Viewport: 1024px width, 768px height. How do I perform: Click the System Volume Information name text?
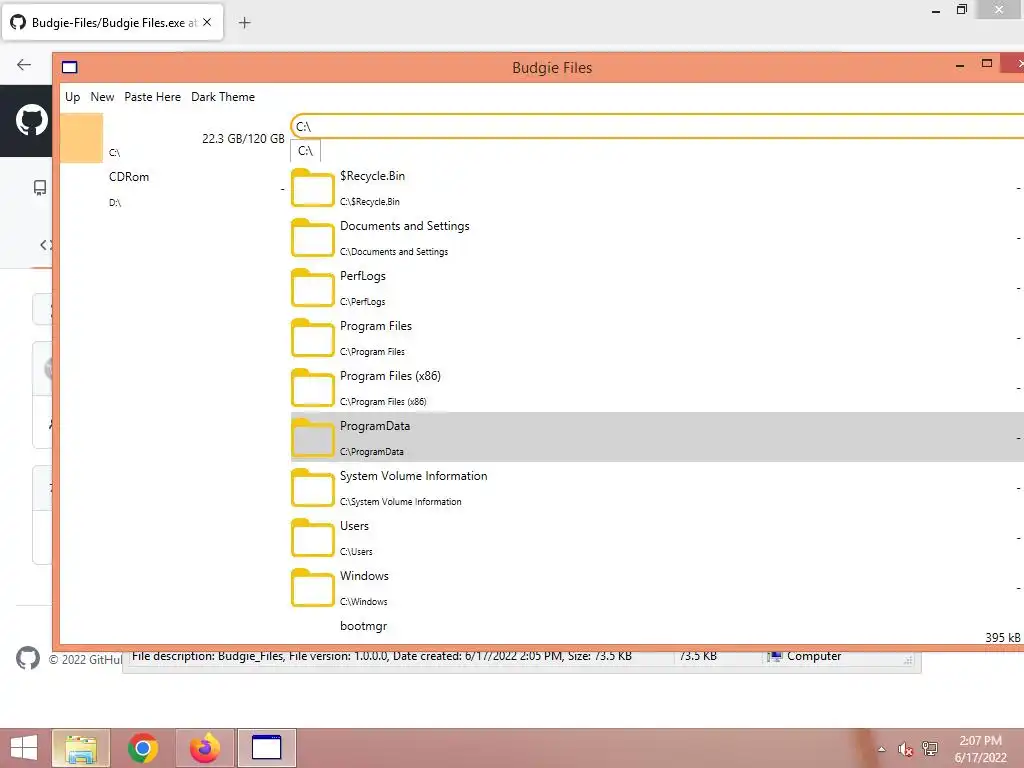click(413, 476)
